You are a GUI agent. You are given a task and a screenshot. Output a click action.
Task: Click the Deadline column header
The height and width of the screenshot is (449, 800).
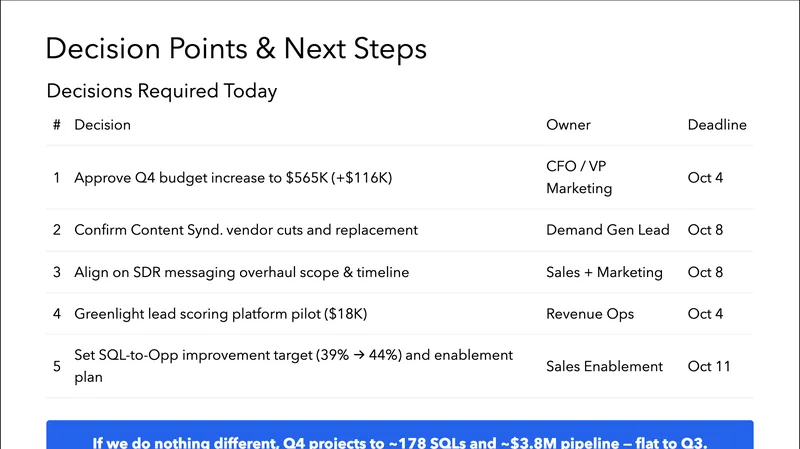click(x=717, y=125)
